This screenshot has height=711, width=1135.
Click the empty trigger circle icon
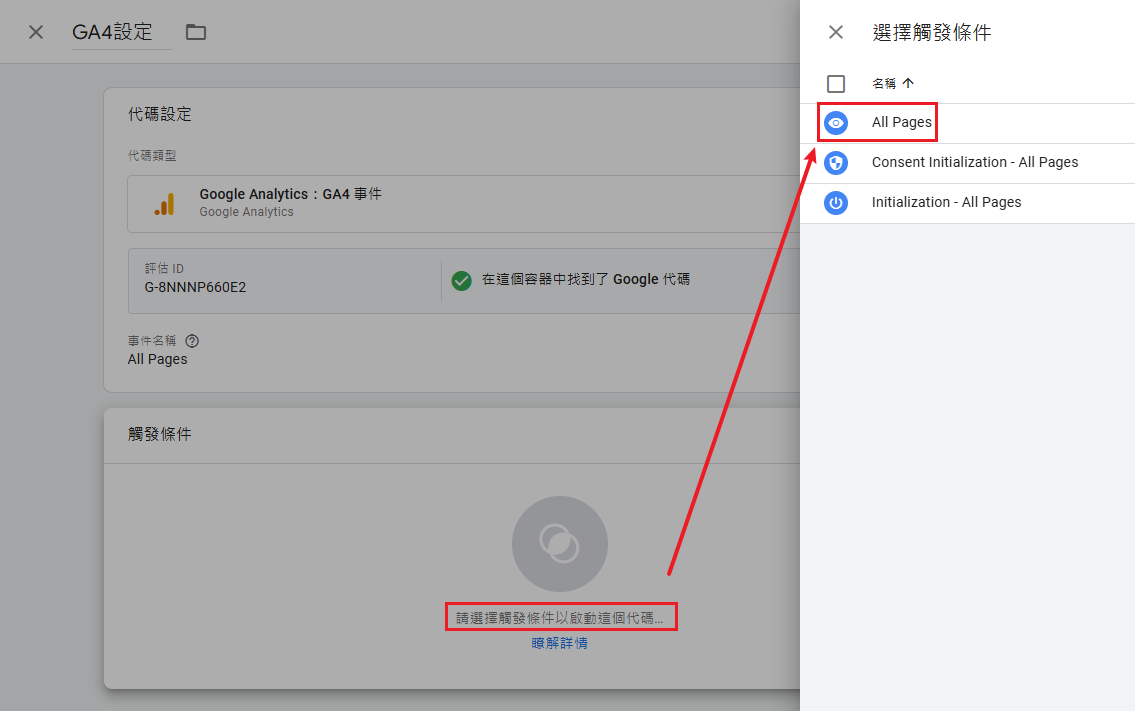click(x=560, y=544)
